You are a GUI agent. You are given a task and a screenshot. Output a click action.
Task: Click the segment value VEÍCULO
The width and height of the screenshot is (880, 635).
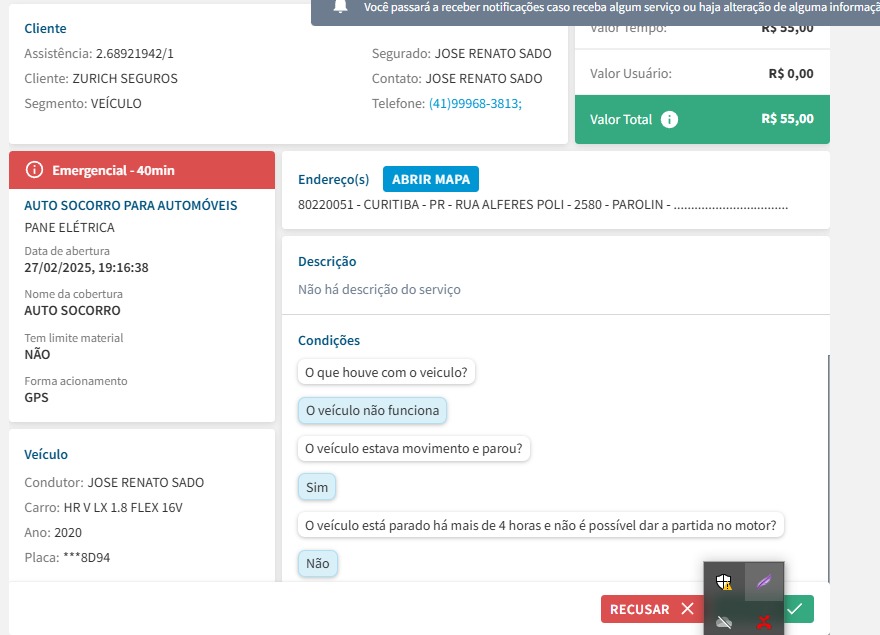[x=116, y=103]
